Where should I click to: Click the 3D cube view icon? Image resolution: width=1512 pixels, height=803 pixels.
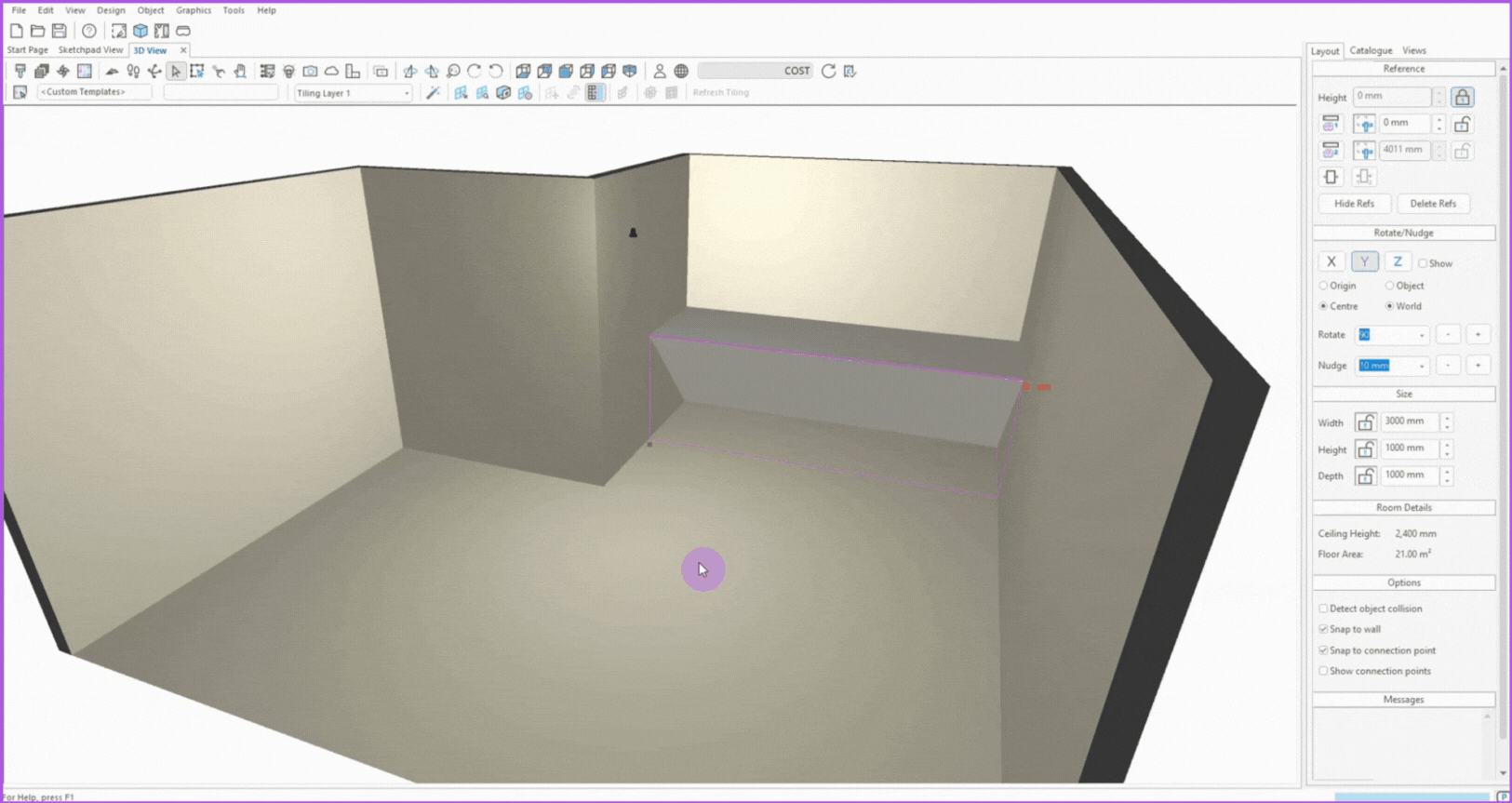[x=140, y=31]
